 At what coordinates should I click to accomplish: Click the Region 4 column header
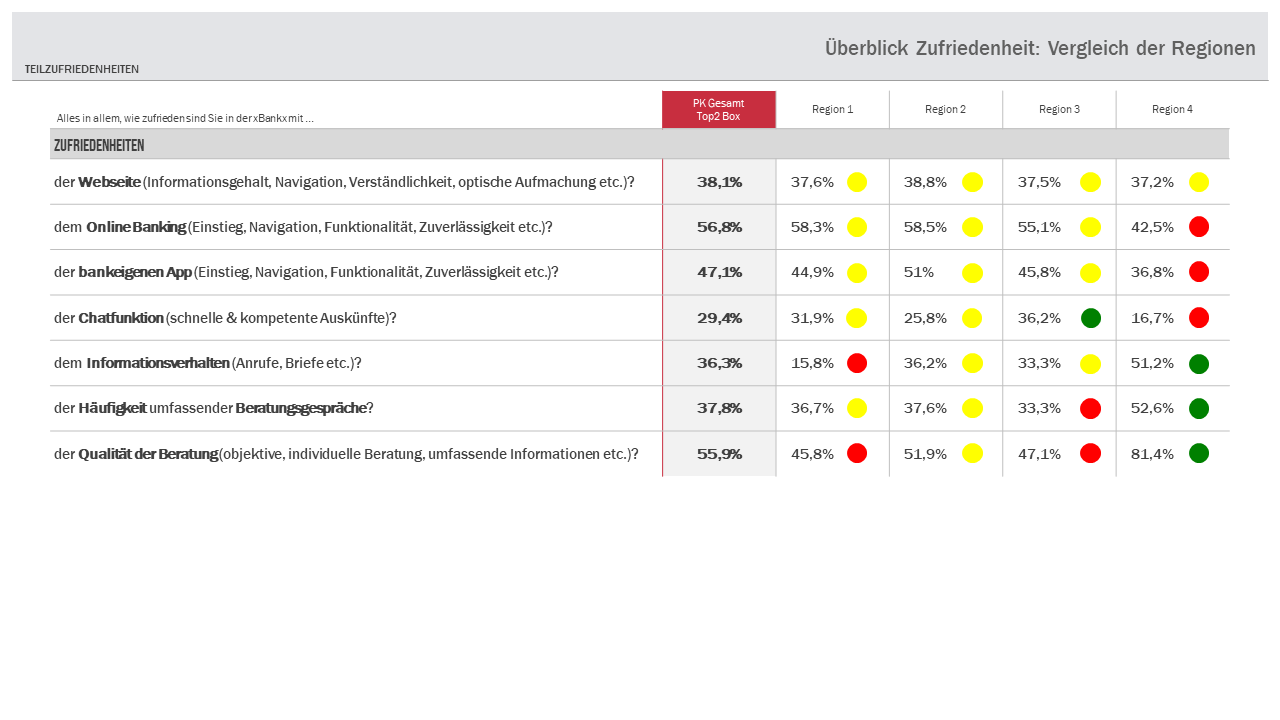pyautogui.click(x=1172, y=110)
